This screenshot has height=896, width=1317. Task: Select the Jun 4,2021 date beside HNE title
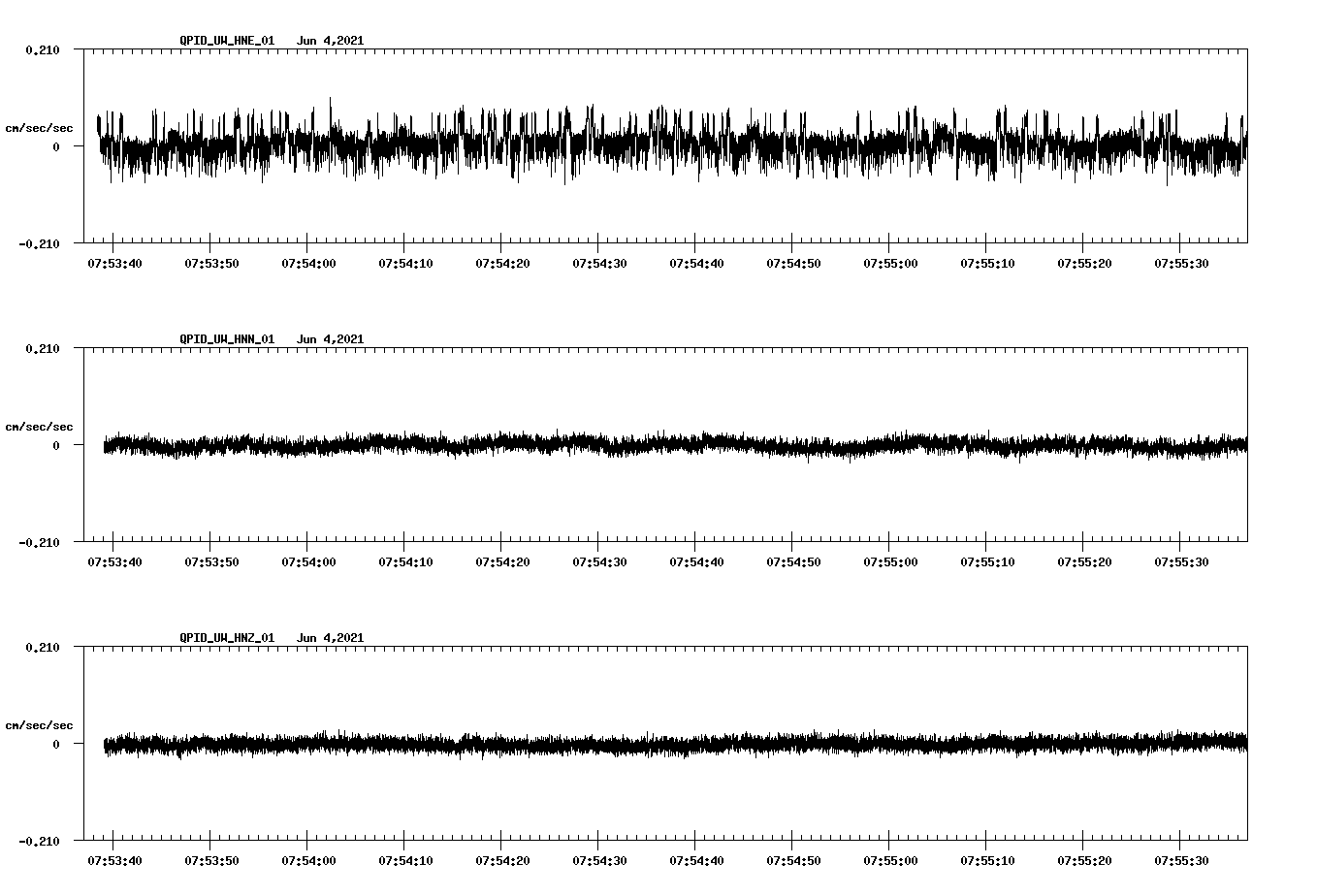coord(330,41)
